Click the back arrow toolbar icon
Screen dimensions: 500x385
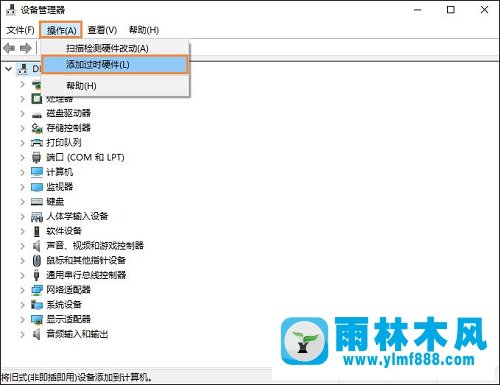pyautogui.click(x=9, y=49)
